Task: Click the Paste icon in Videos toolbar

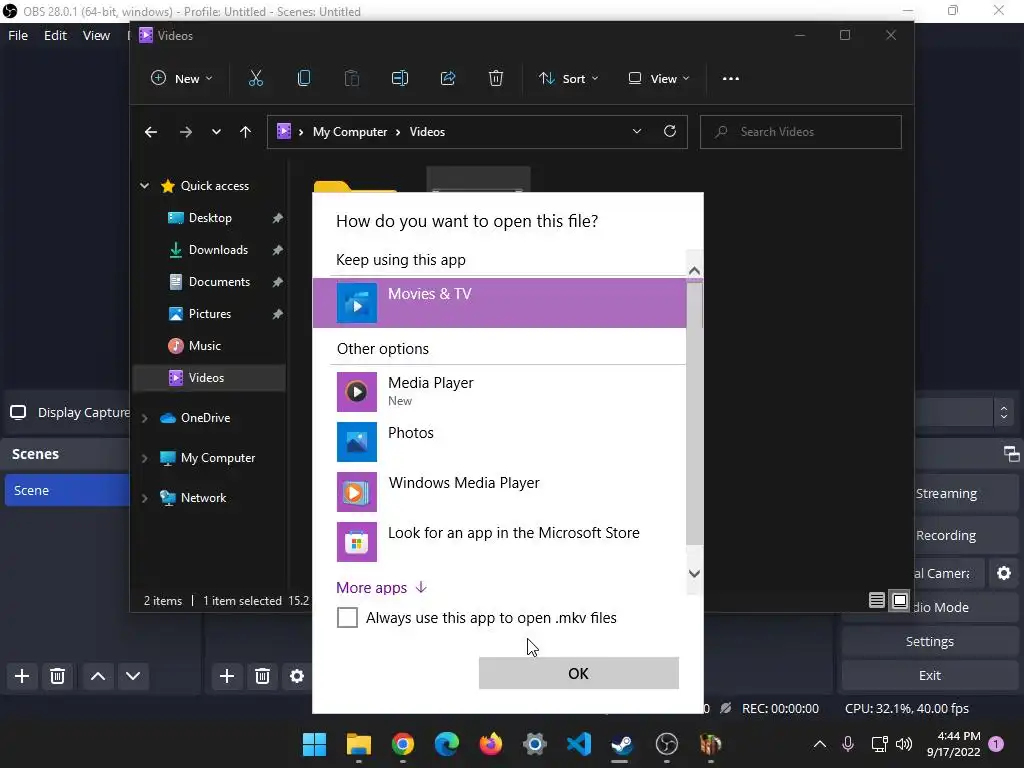Action: (351, 78)
